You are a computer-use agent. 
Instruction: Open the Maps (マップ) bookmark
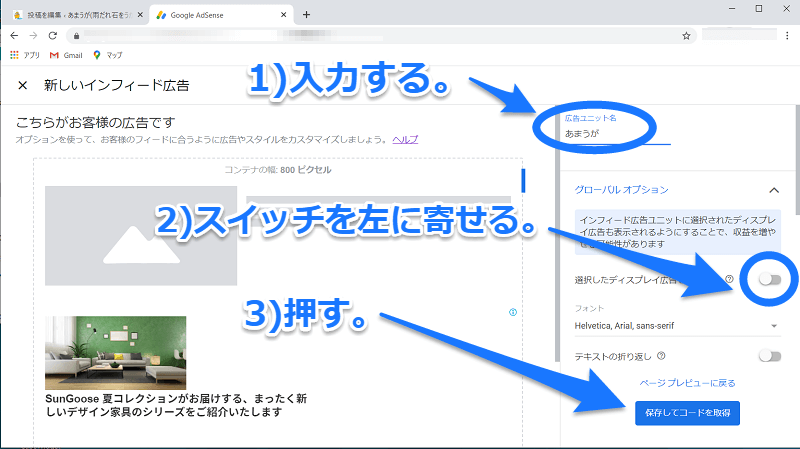[x=107, y=54]
